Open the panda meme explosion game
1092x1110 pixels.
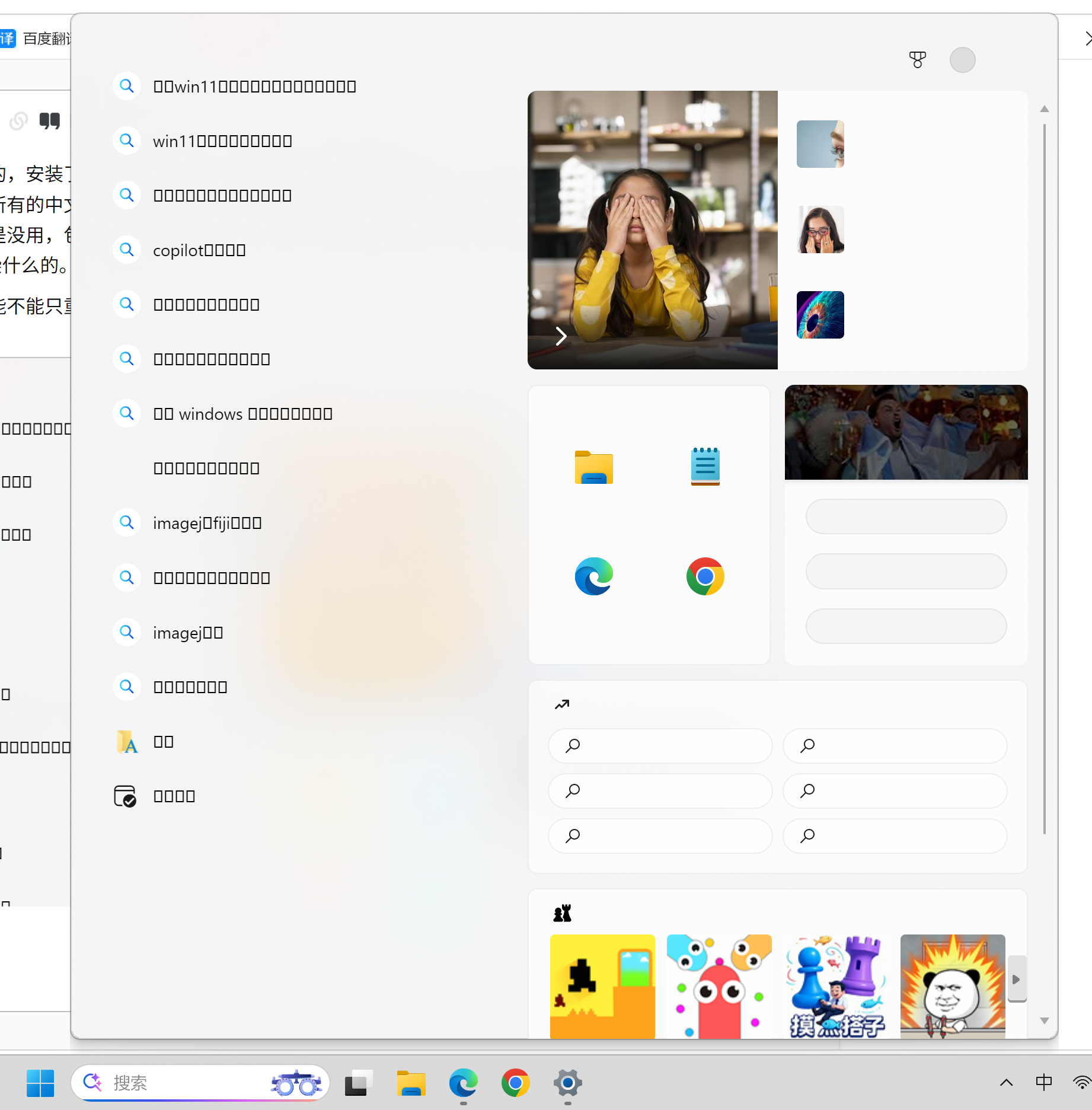pyautogui.click(x=953, y=986)
